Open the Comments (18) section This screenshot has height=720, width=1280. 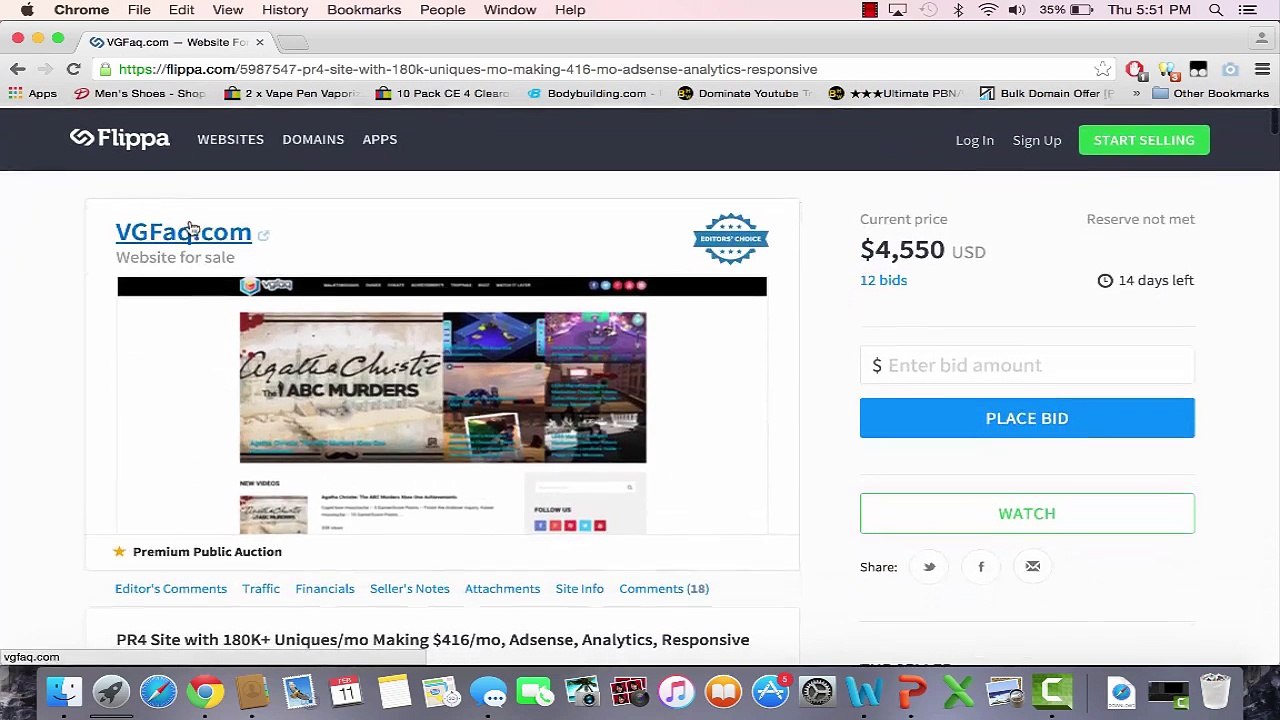click(664, 589)
